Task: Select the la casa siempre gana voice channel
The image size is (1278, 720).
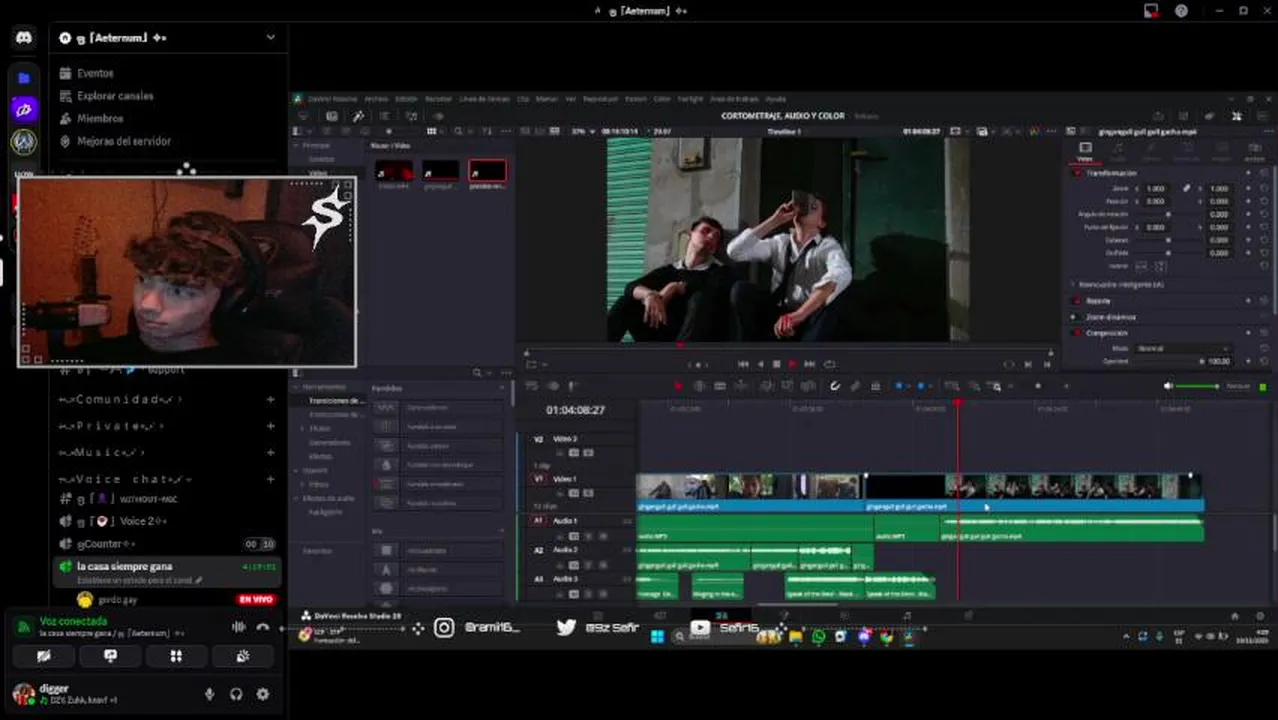Action: (167, 572)
